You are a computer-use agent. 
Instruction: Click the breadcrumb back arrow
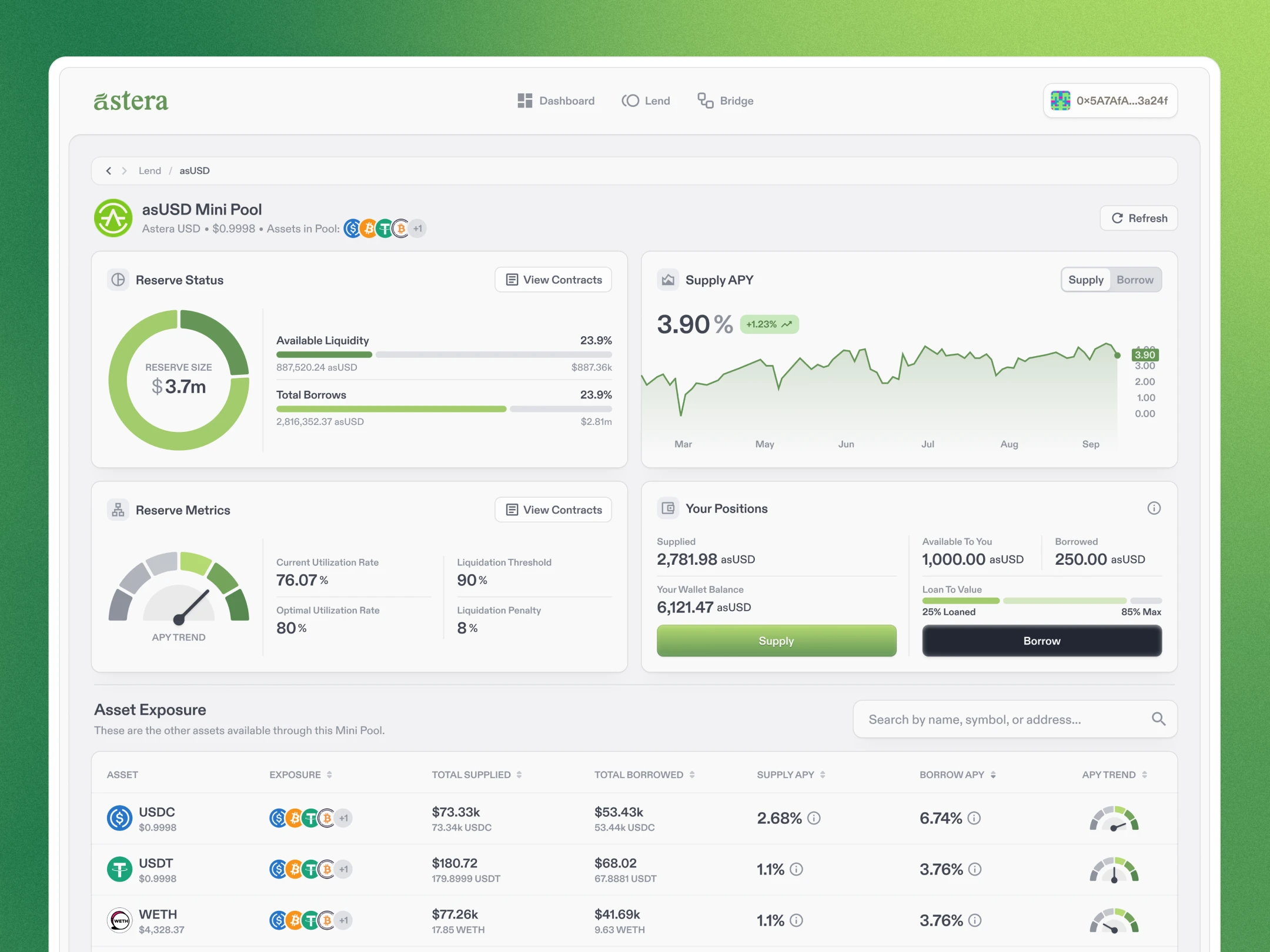pos(109,171)
